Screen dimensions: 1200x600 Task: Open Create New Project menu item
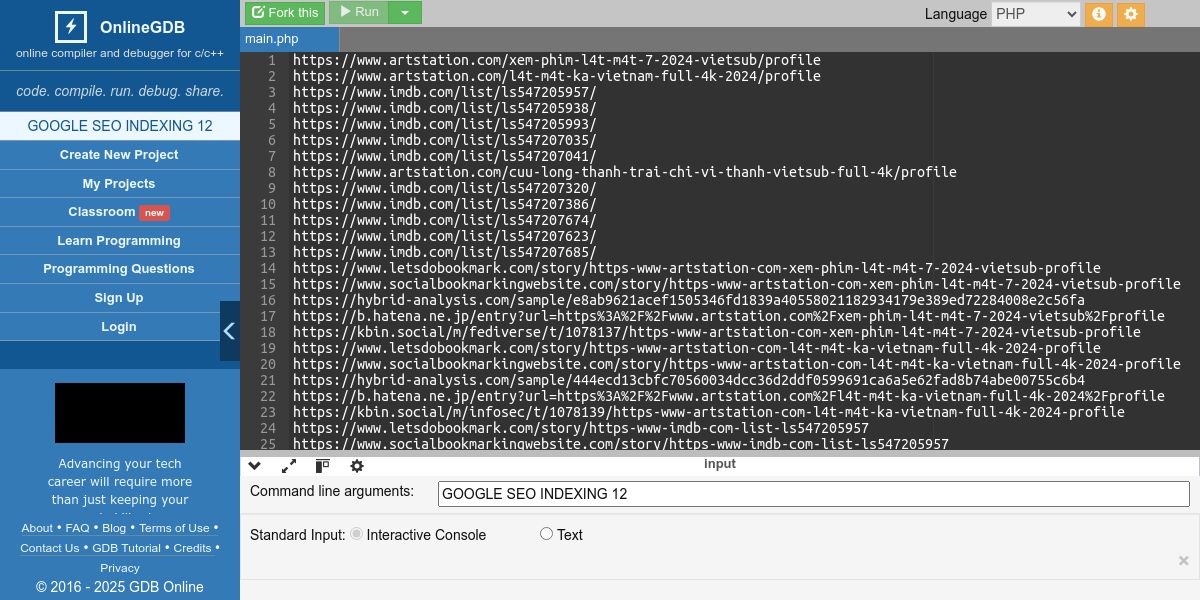(119, 155)
